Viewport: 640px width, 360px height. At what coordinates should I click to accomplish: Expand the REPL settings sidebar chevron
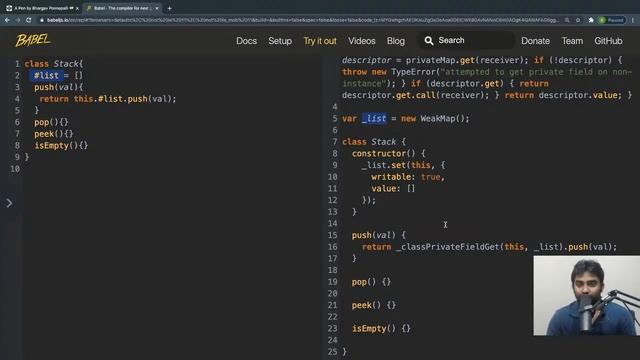[9, 203]
